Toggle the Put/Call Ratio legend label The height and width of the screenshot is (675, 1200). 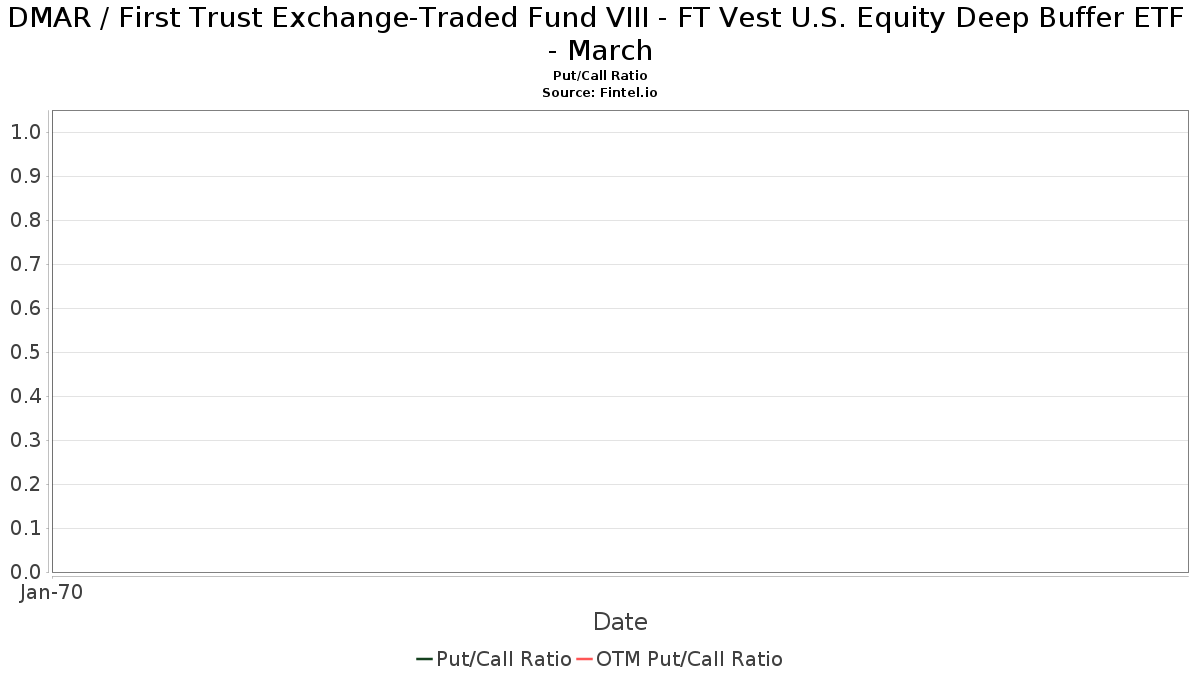pyautogui.click(x=504, y=659)
